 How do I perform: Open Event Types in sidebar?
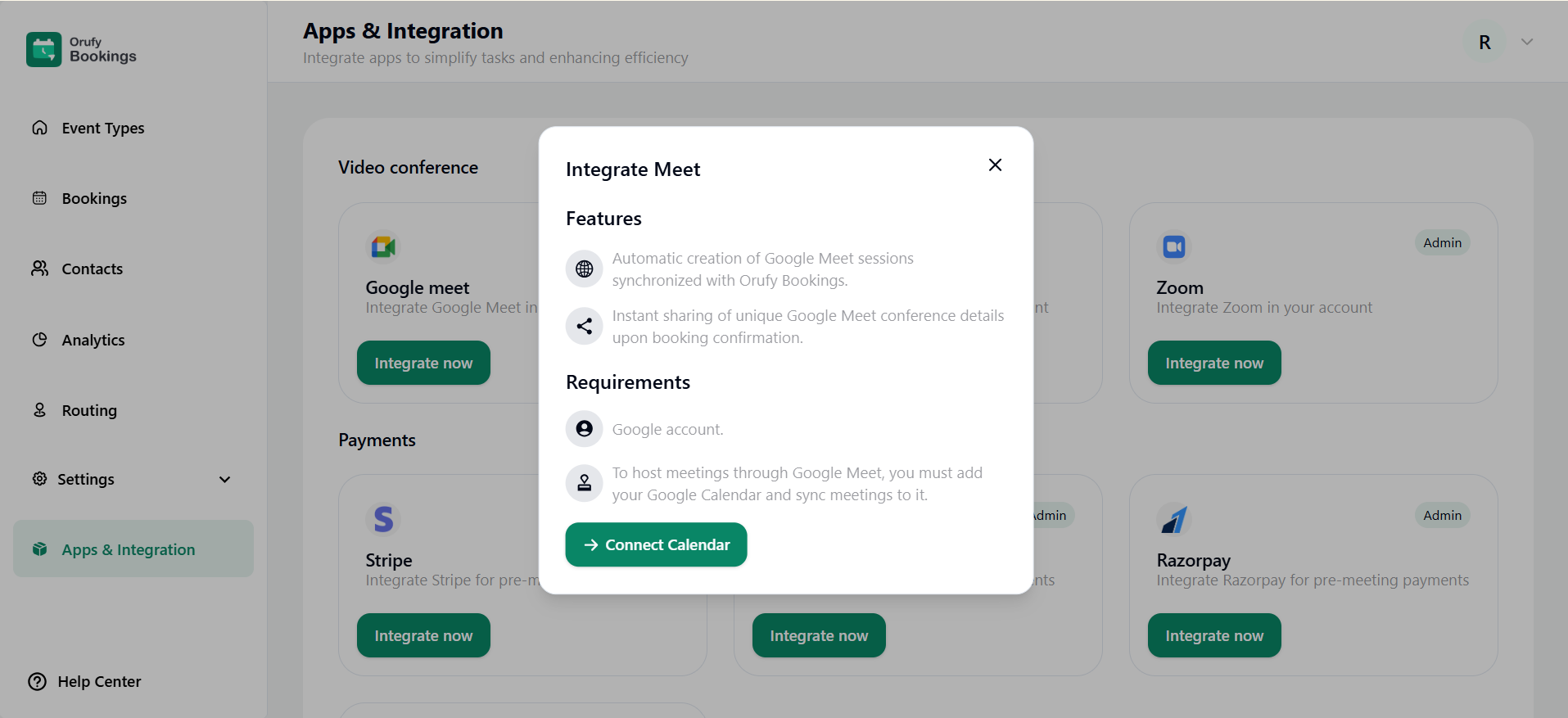coord(102,129)
